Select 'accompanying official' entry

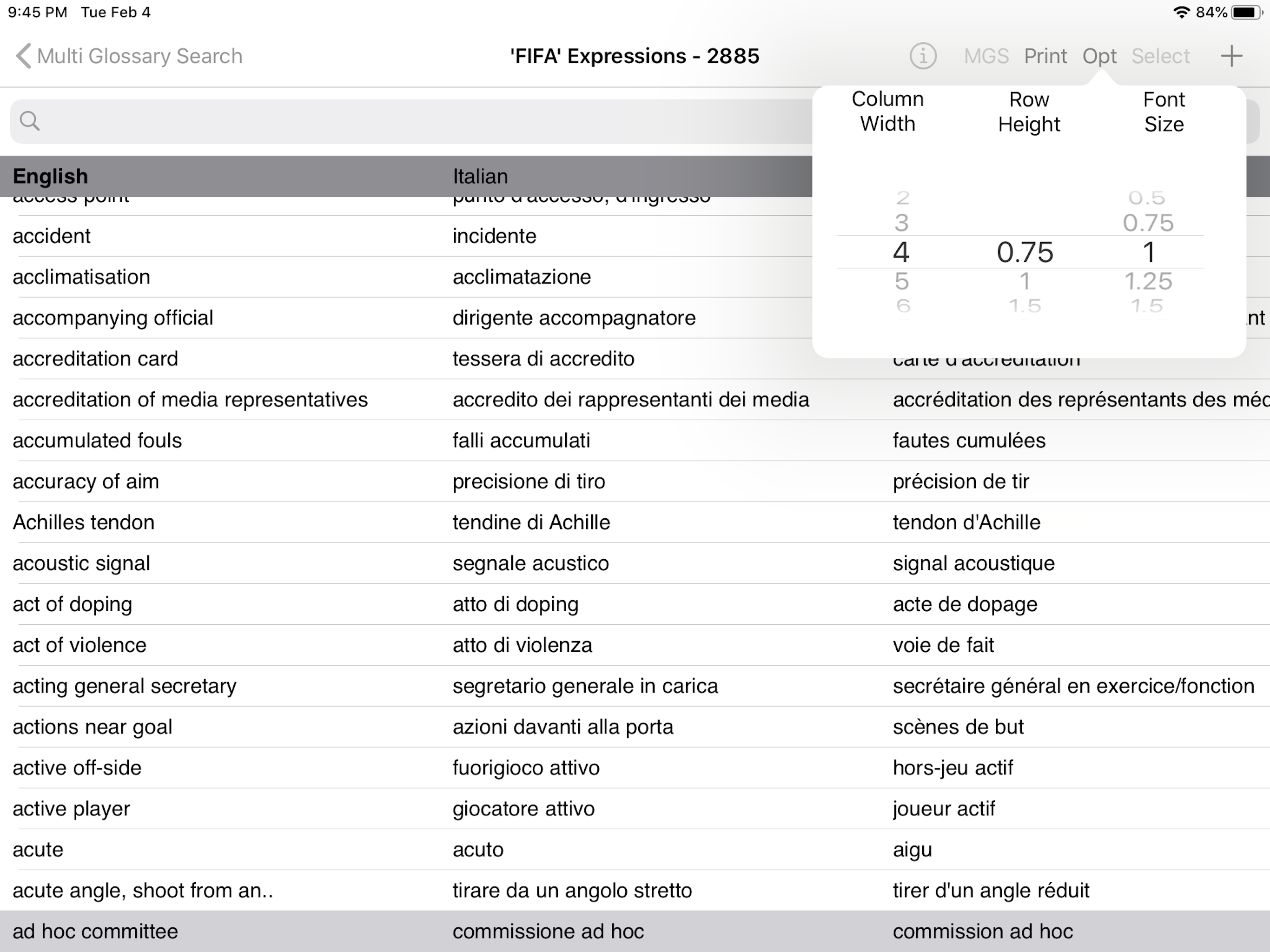tap(112, 317)
